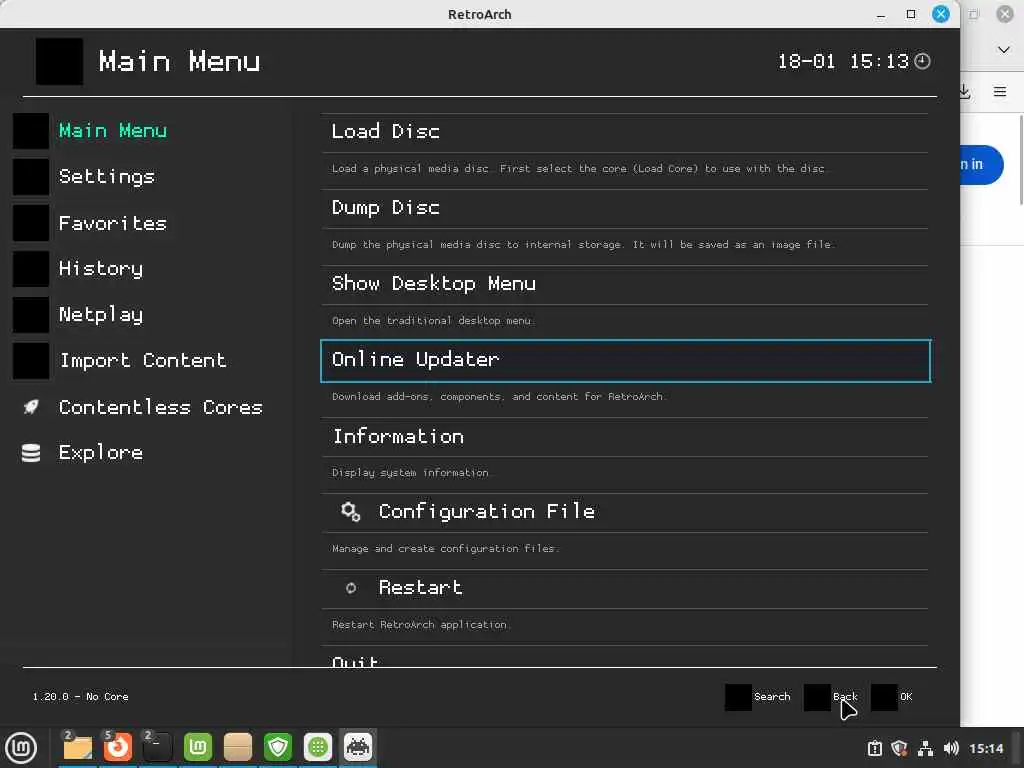Open the green shield taskbar application
This screenshot has height=768, width=1024.
pyautogui.click(x=278, y=747)
